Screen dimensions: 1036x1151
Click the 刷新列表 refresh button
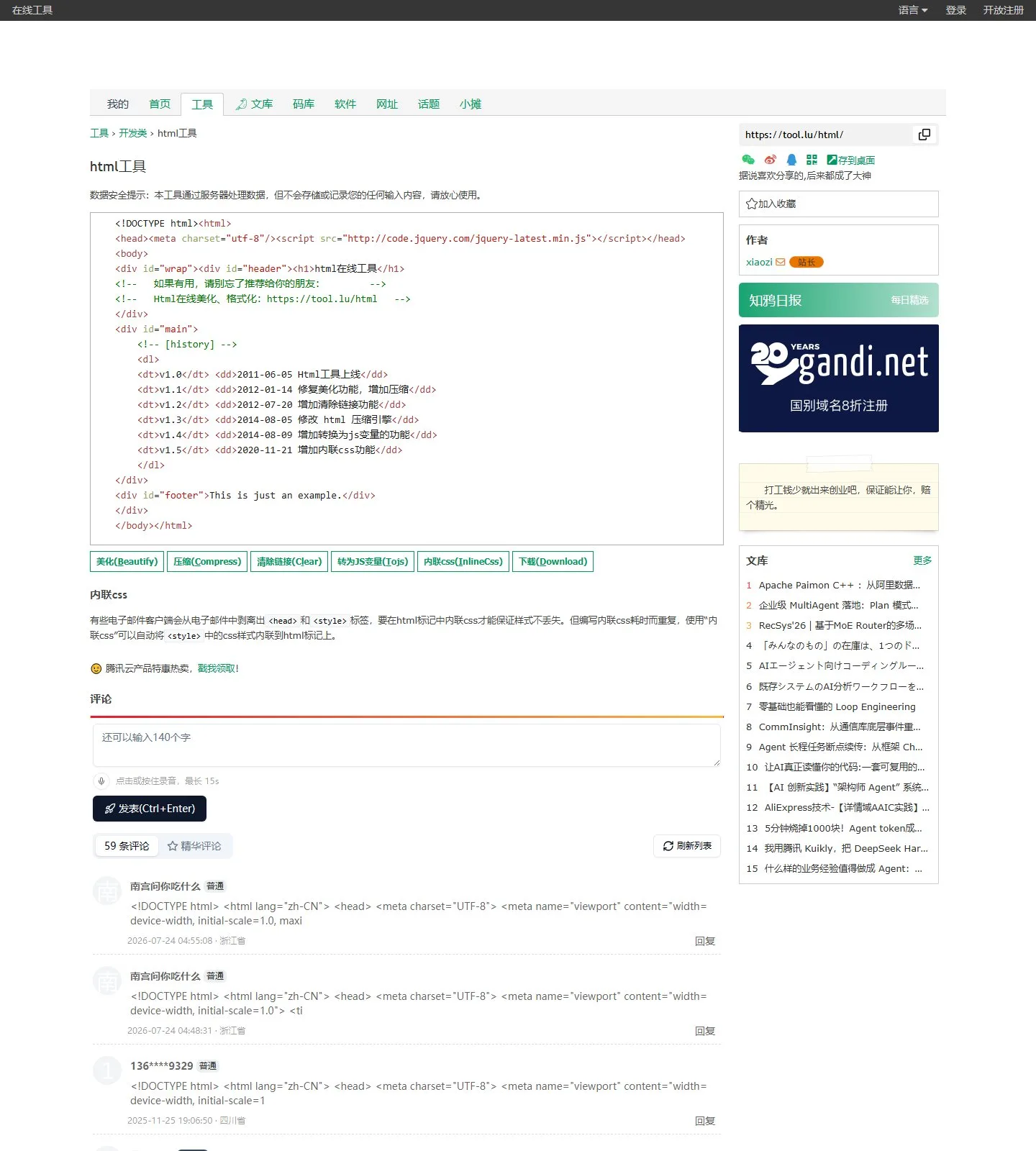tap(687, 846)
